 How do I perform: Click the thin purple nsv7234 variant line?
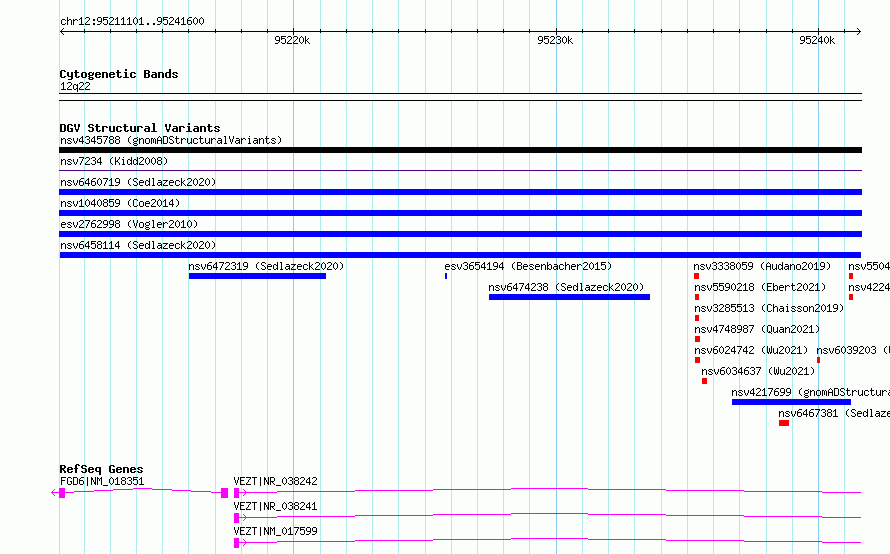coord(460,170)
